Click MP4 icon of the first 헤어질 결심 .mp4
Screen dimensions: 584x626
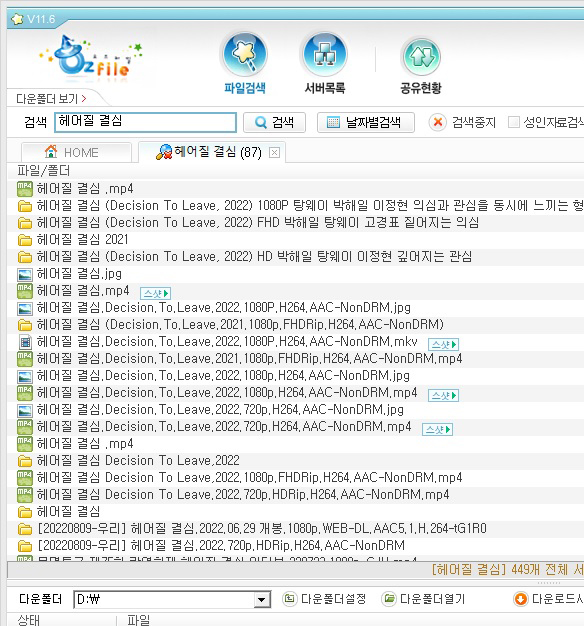(25, 189)
